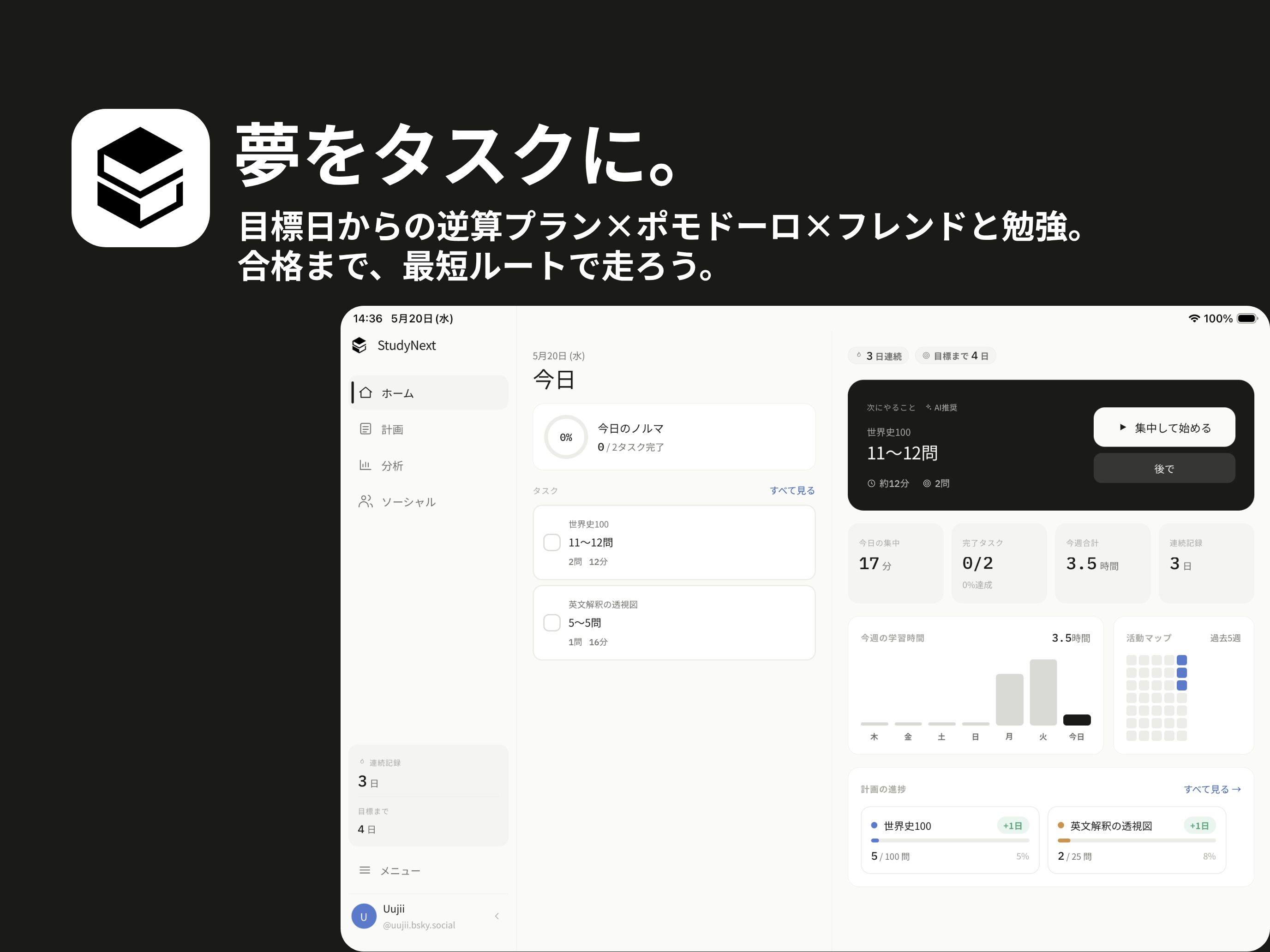Click the 14:36 clock in status bar
This screenshot has height=952, width=1270.
pos(367,318)
